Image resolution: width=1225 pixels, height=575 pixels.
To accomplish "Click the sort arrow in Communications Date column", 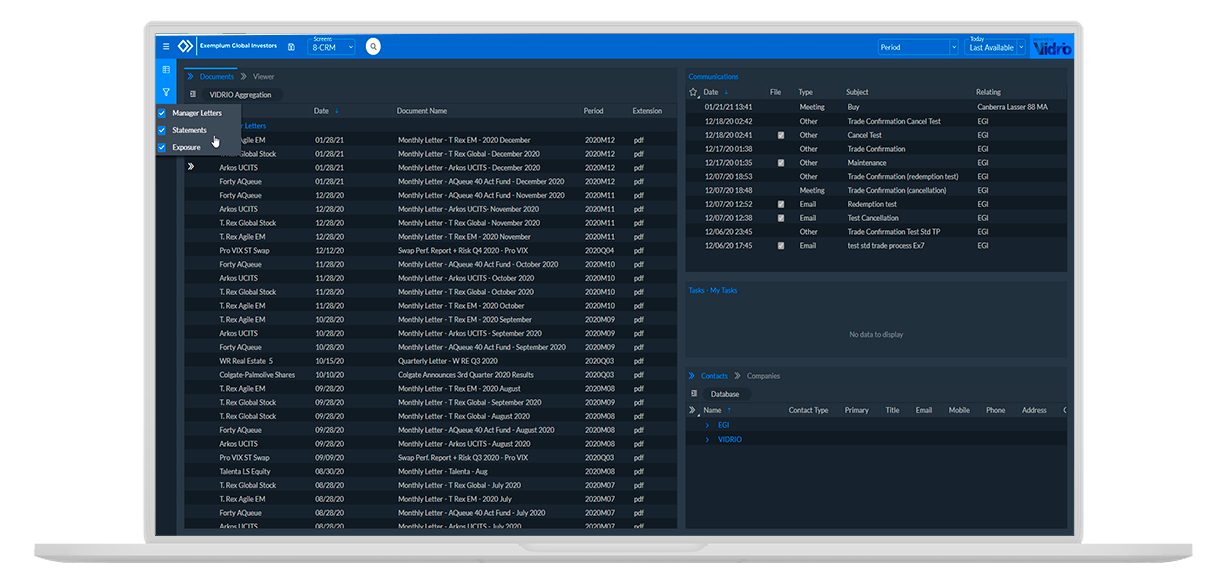I will coord(727,92).
